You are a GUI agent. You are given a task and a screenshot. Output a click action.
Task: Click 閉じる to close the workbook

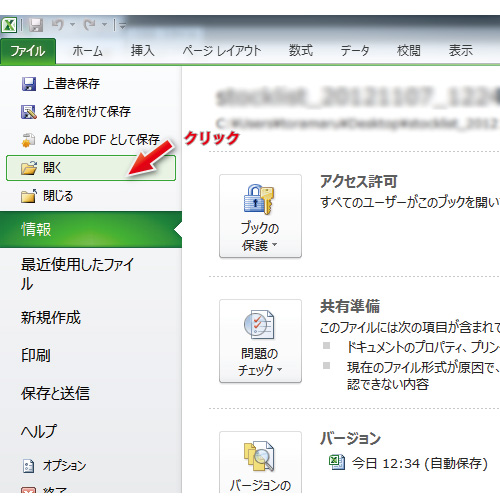pyautogui.click(x=47, y=196)
